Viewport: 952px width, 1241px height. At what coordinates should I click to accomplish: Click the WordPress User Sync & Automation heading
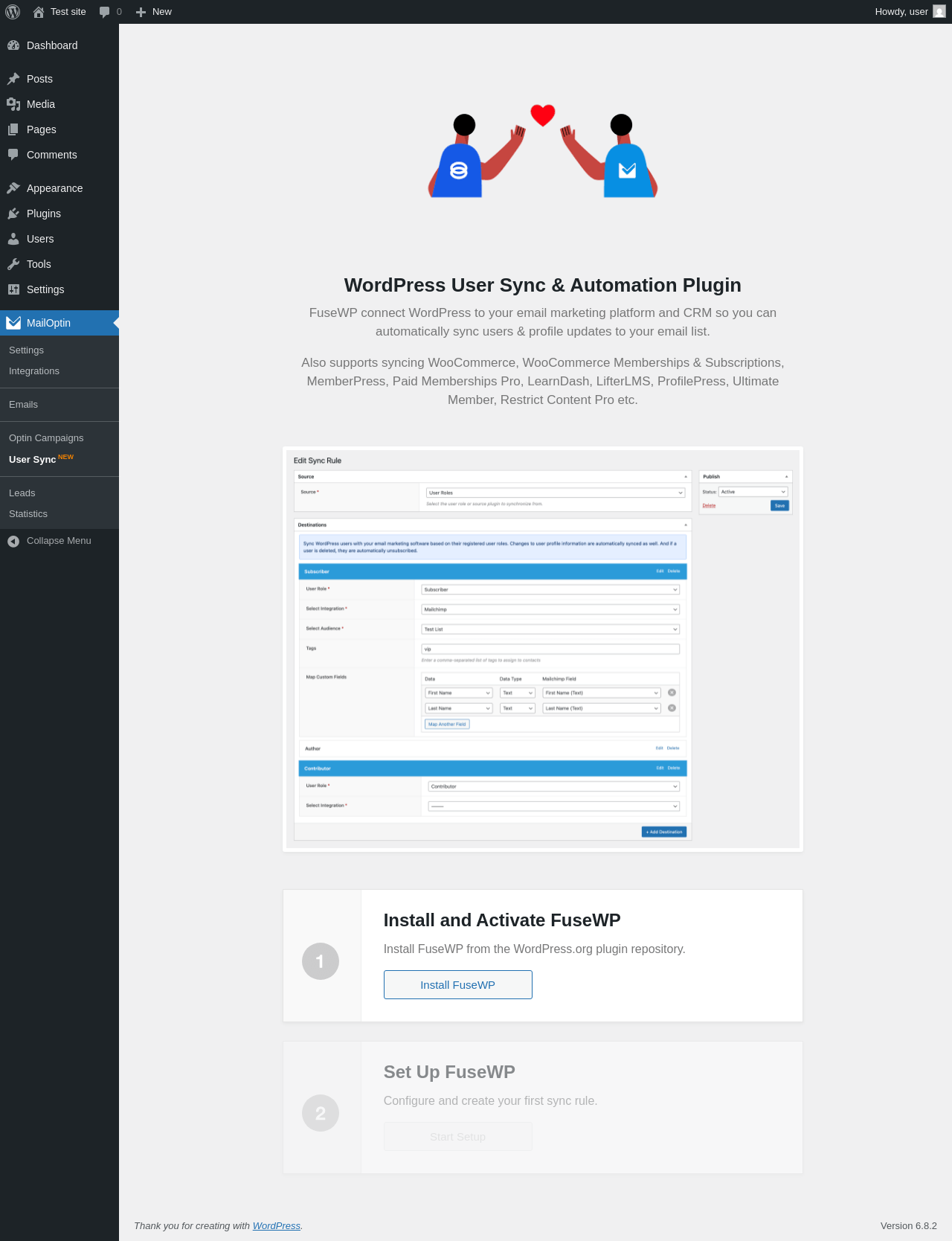pyautogui.click(x=543, y=285)
